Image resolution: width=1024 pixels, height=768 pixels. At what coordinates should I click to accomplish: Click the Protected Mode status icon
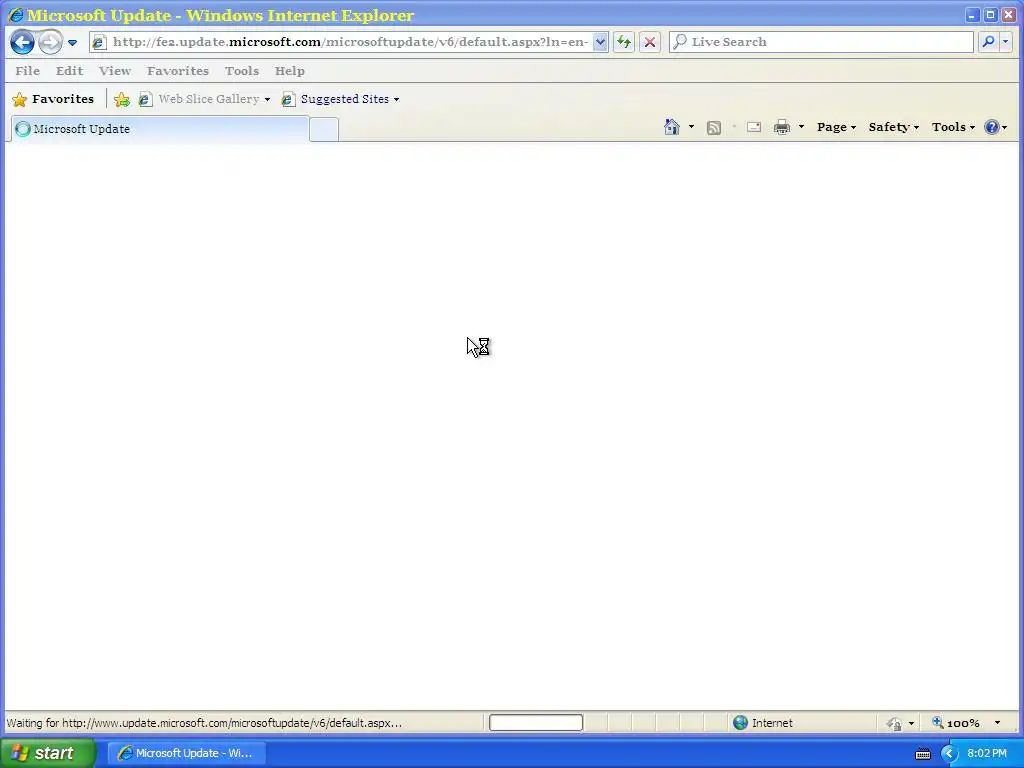pos(894,723)
